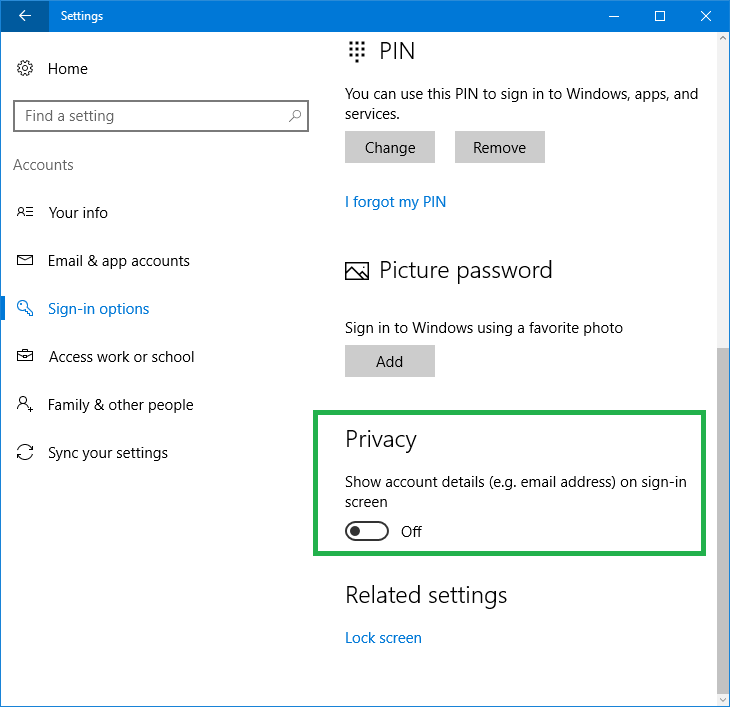Click the PIN section heading
The width and height of the screenshot is (730, 707).
(x=397, y=51)
